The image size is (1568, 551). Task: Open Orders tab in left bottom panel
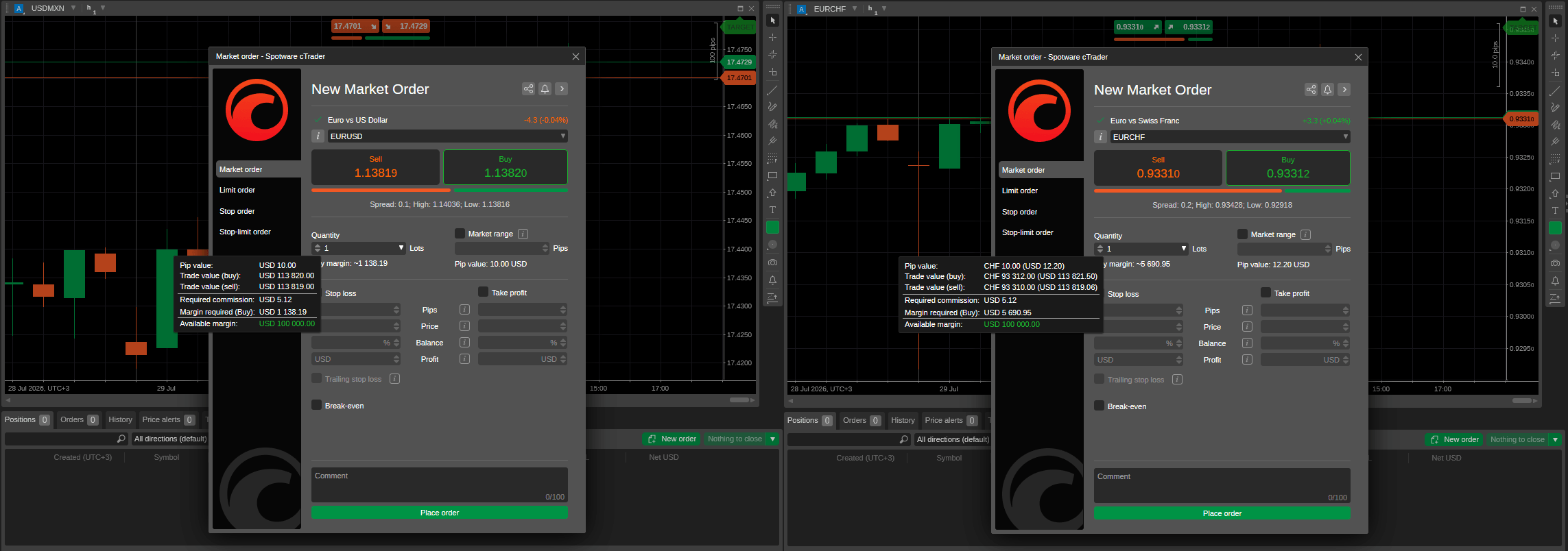[79, 419]
